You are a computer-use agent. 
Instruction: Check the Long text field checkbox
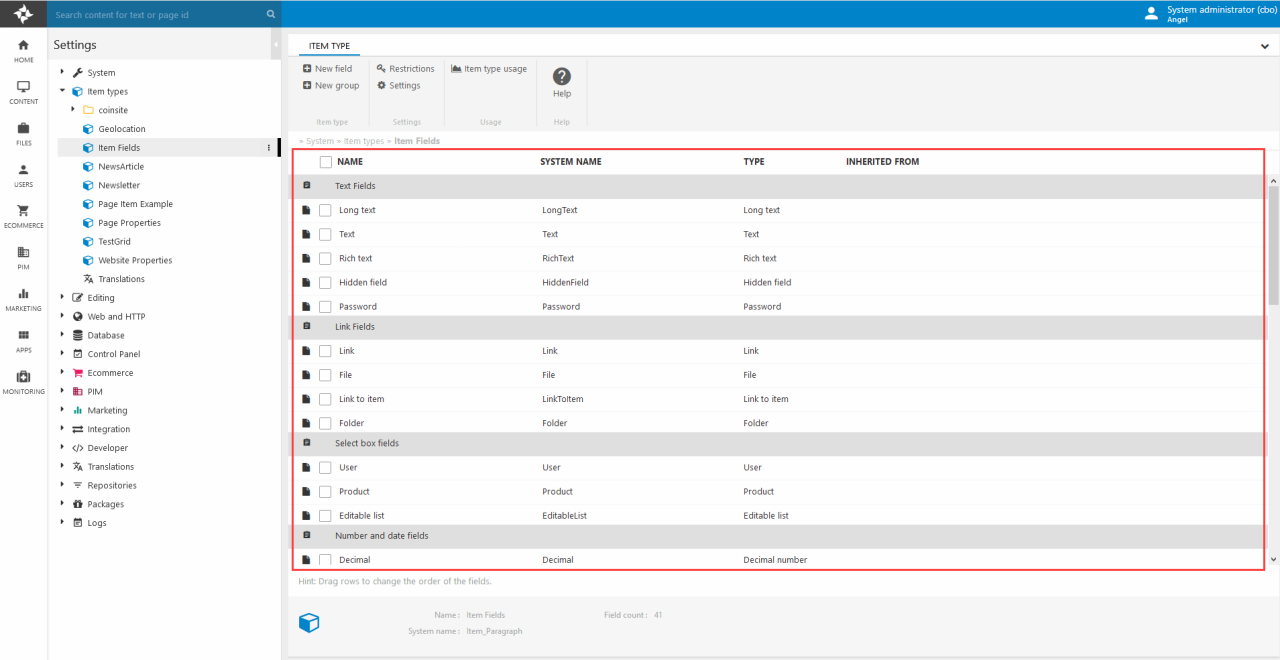pos(325,210)
